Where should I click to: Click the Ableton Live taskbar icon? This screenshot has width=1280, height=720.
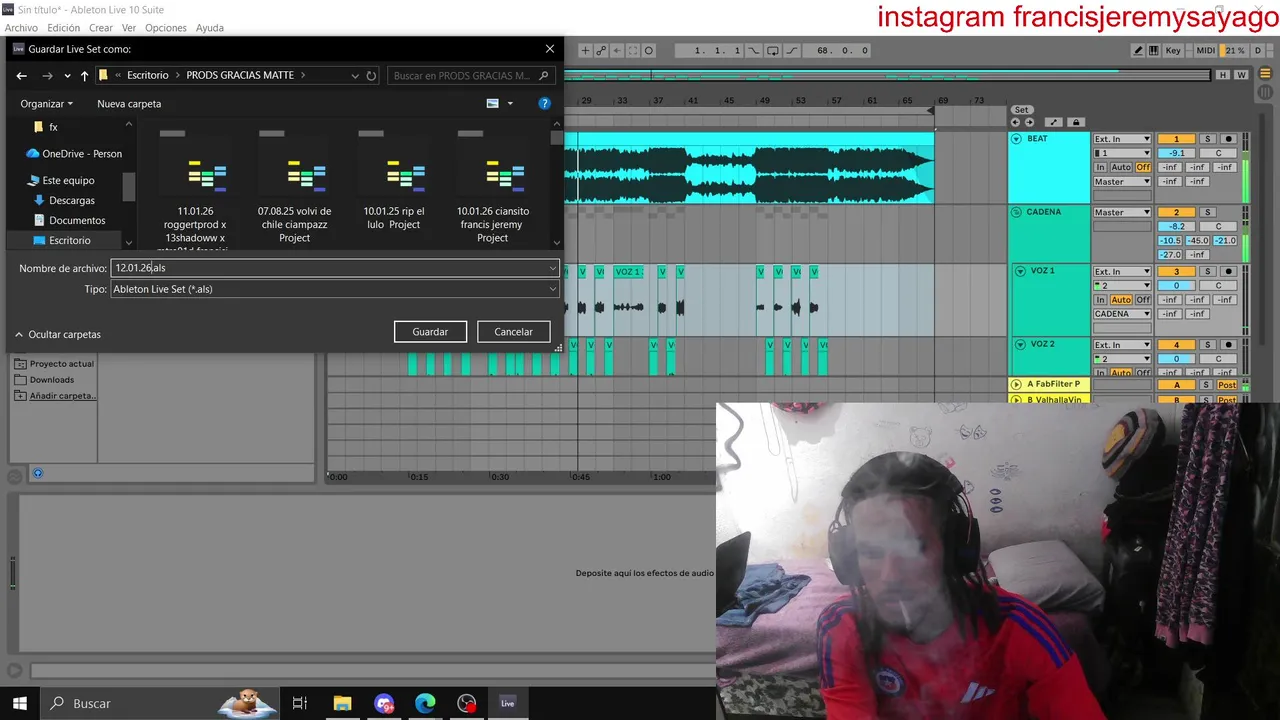tap(508, 703)
